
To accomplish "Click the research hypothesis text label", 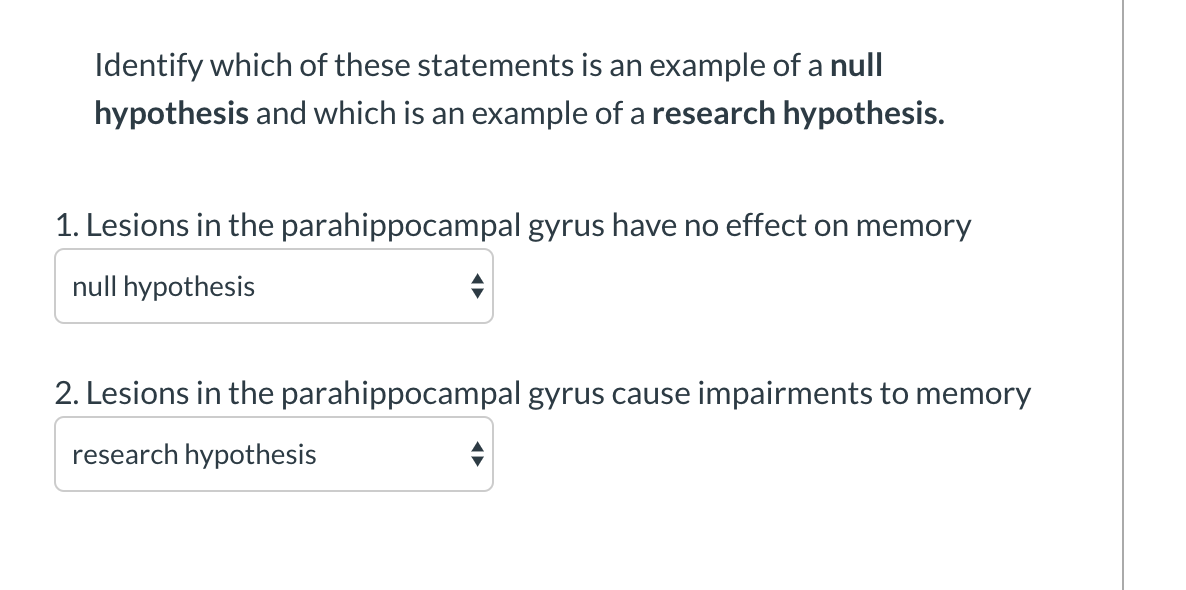I will pos(193,455).
